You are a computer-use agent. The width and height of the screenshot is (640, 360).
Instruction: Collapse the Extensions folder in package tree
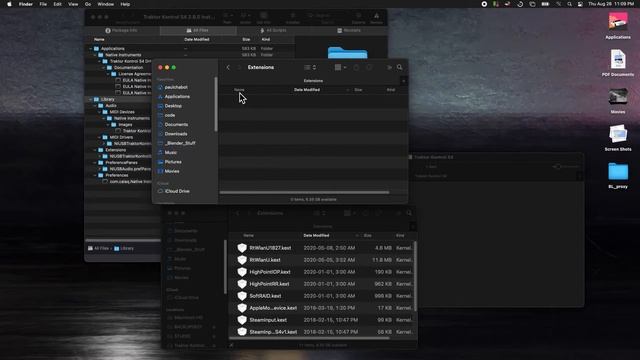click(x=95, y=150)
